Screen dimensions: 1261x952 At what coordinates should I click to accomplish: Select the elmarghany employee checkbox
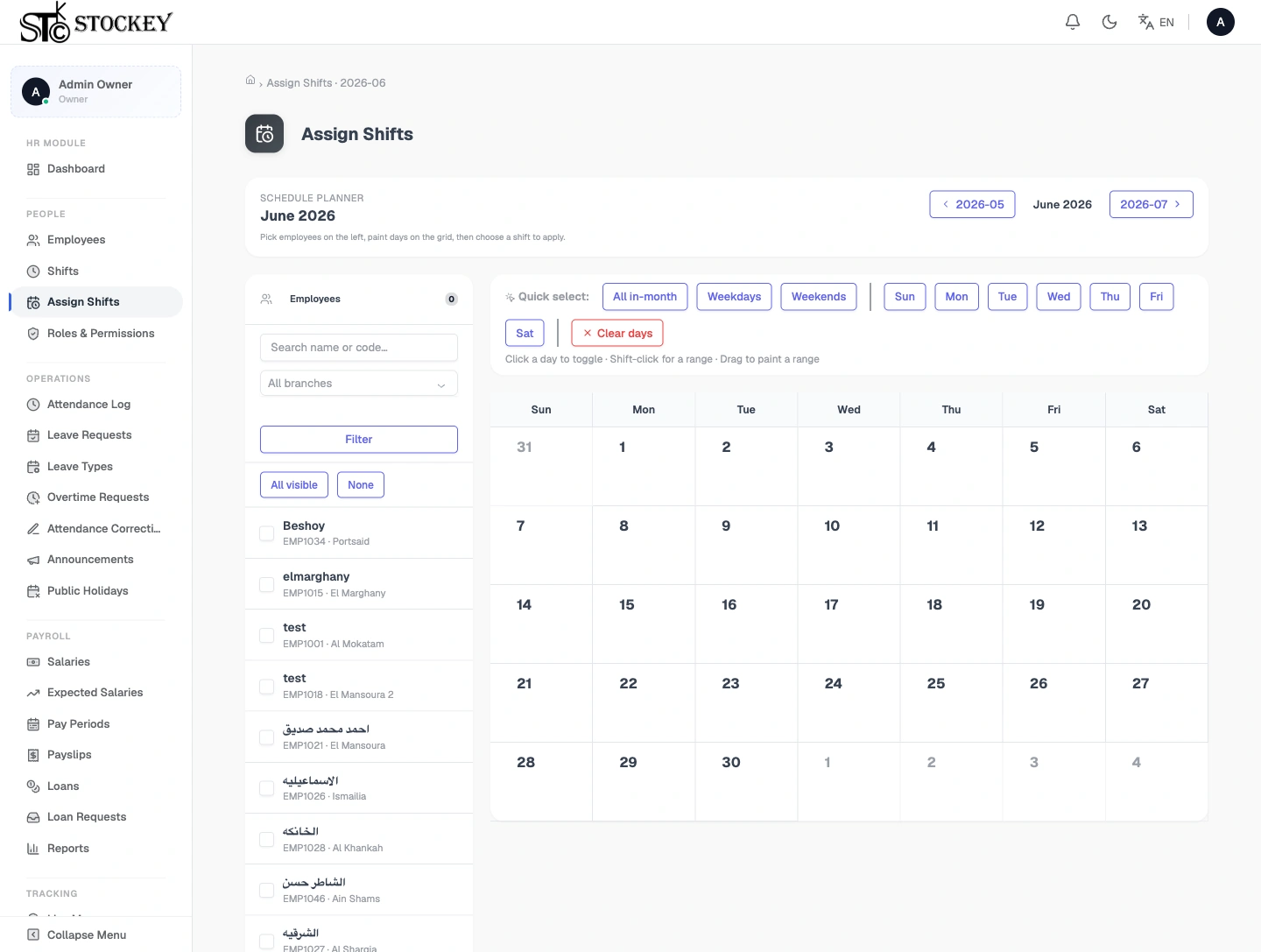267,584
